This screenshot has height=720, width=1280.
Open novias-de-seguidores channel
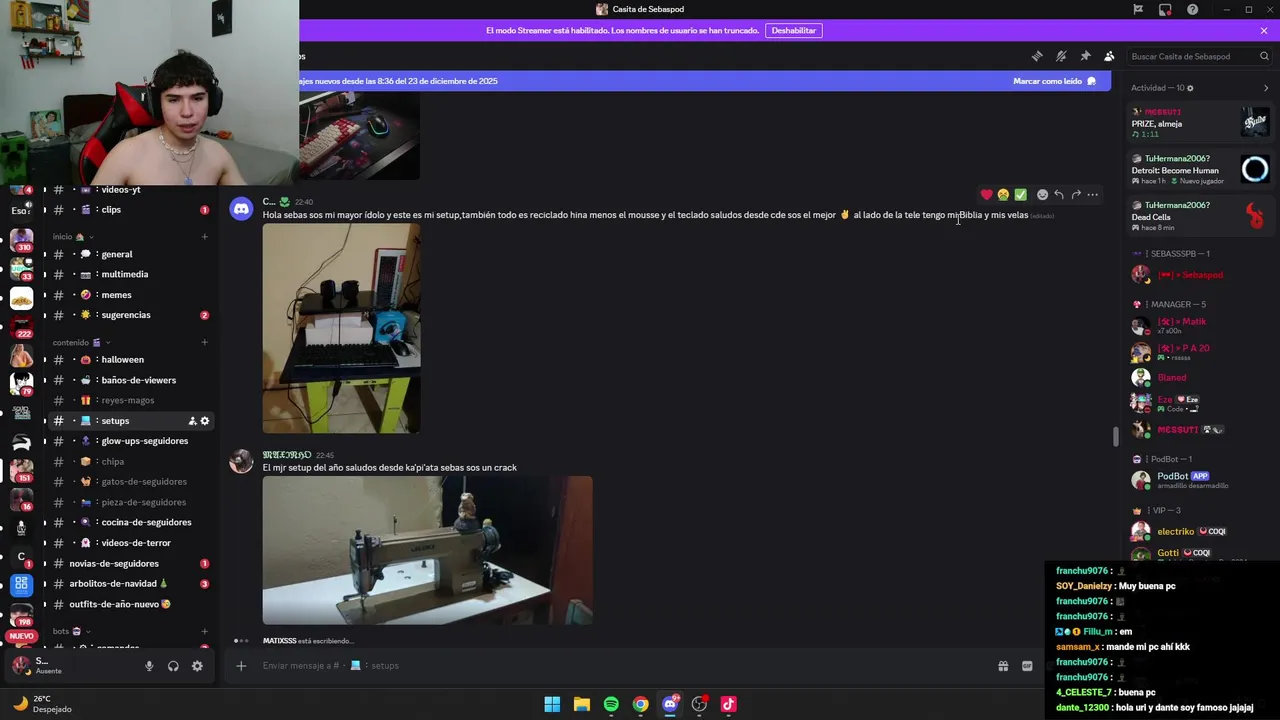point(131,563)
